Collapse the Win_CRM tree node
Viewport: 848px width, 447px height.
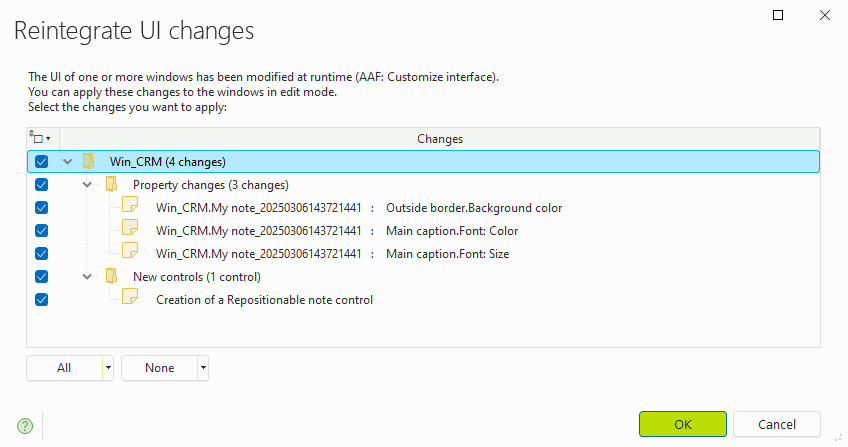point(68,162)
